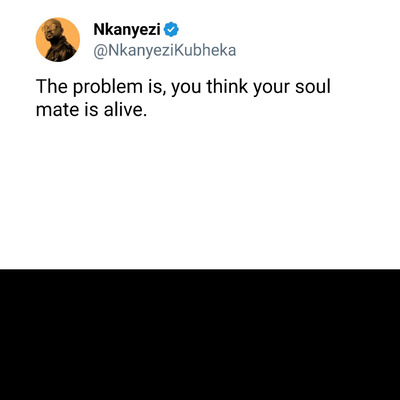This screenshot has width=400, height=400.
Task: Click the word 'The' starting the tweet
Action: click(52, 86)
